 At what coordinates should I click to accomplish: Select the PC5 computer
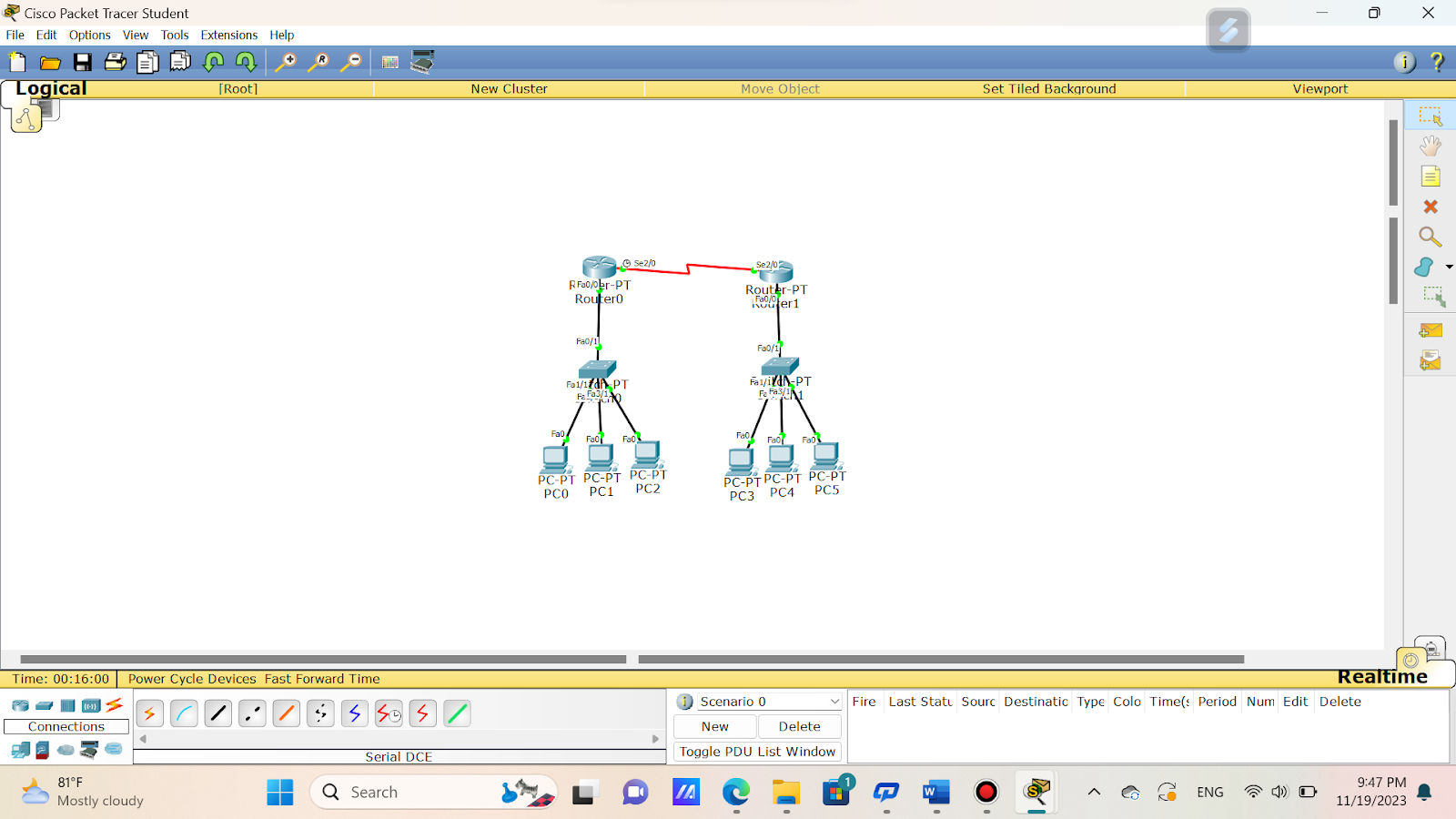pos(826,455)
